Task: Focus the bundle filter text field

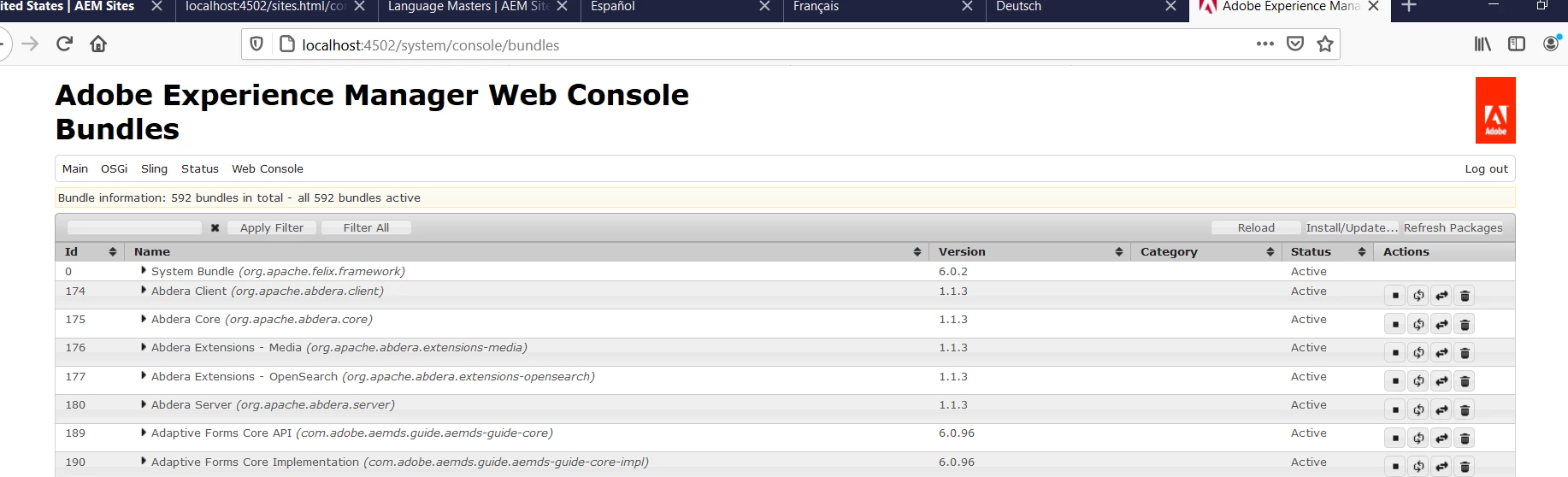Action: coord(134,227)
